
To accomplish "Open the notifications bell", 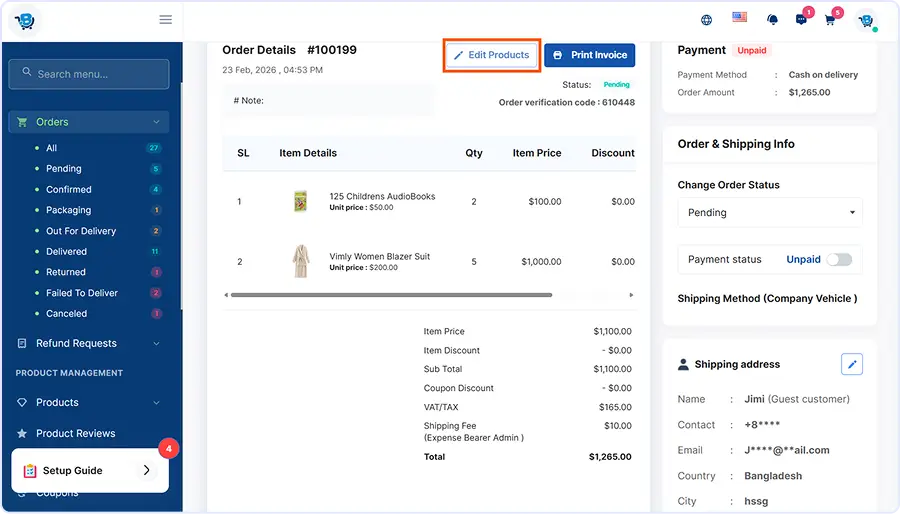I will click(x=773, y=20).
